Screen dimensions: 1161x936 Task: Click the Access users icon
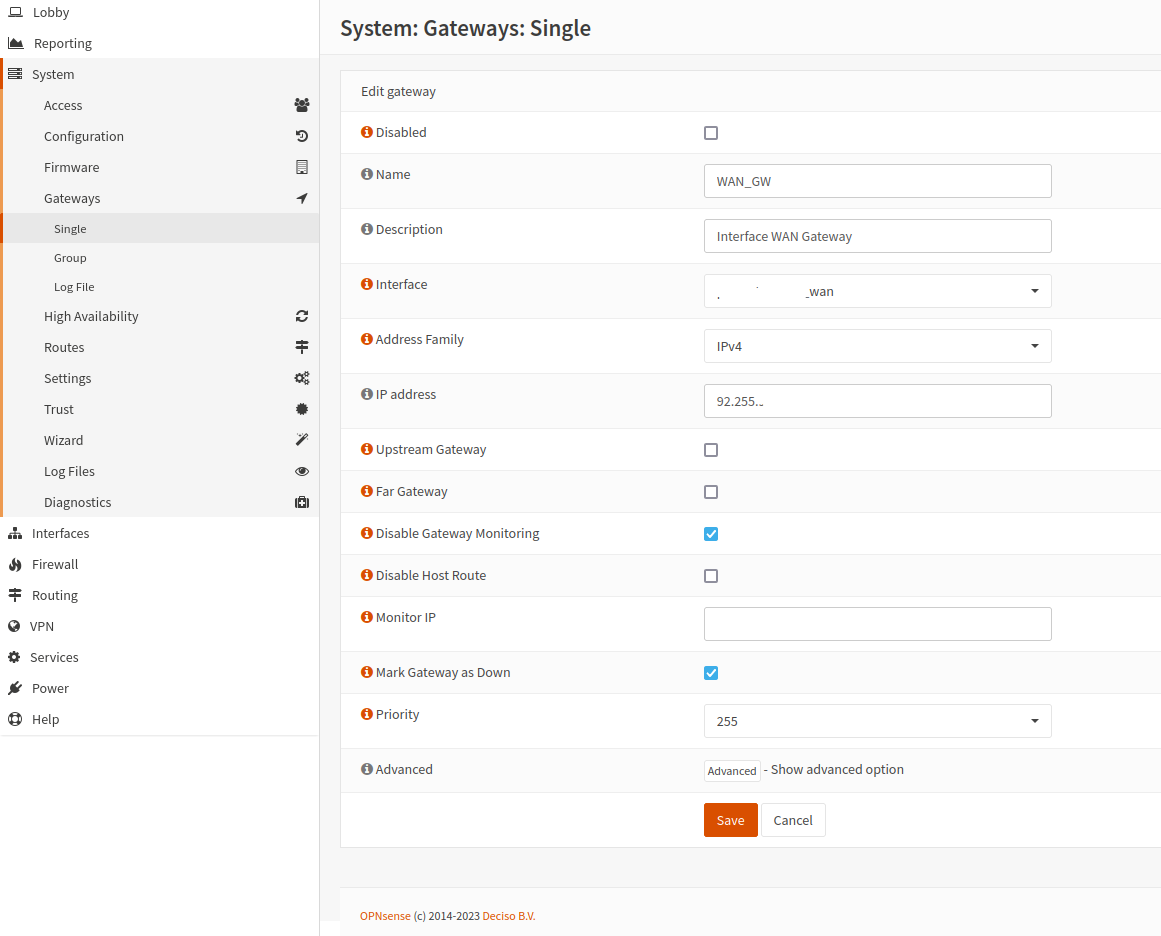tap(302, 104)
